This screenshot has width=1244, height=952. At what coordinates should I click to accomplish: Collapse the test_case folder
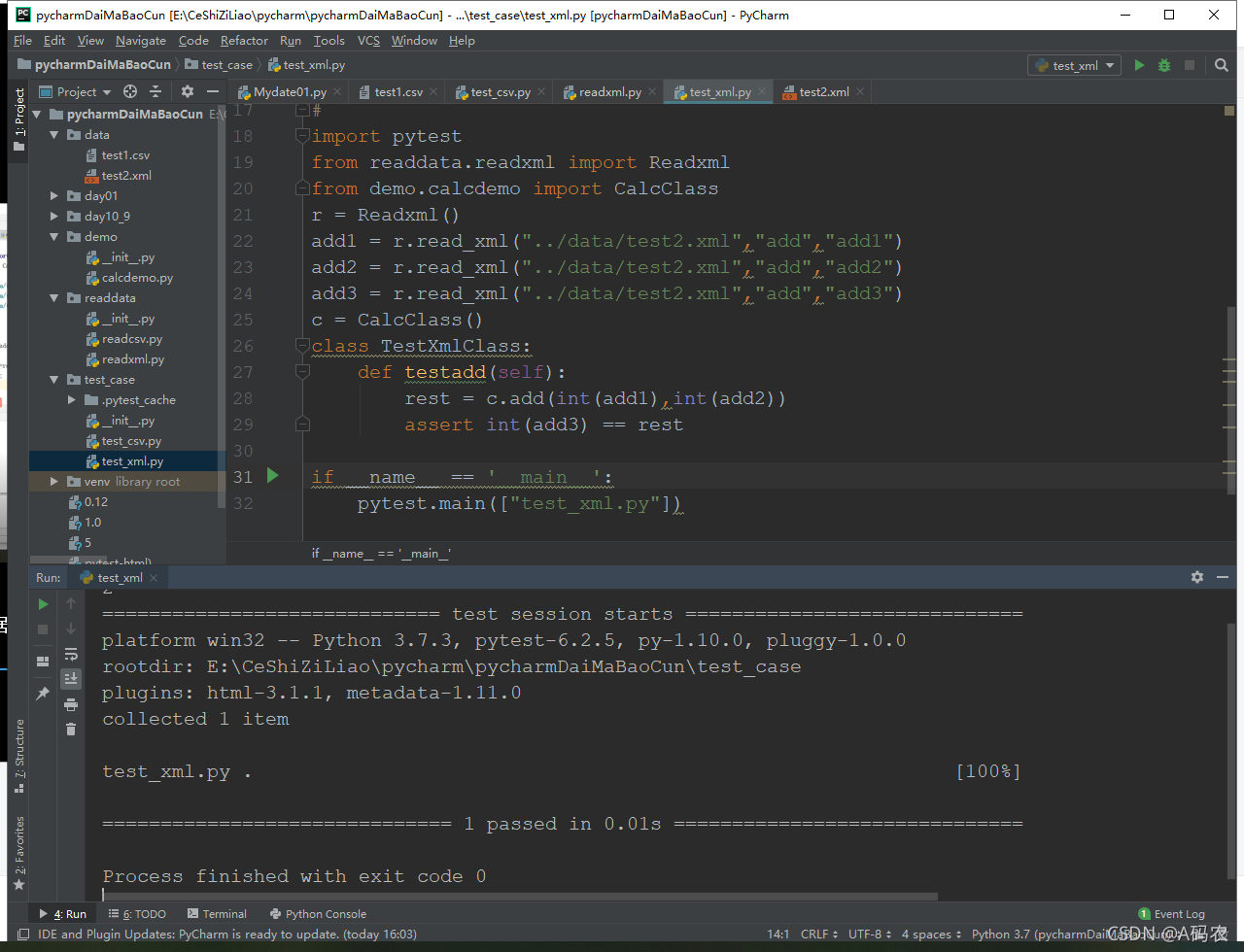pos(55,380)
